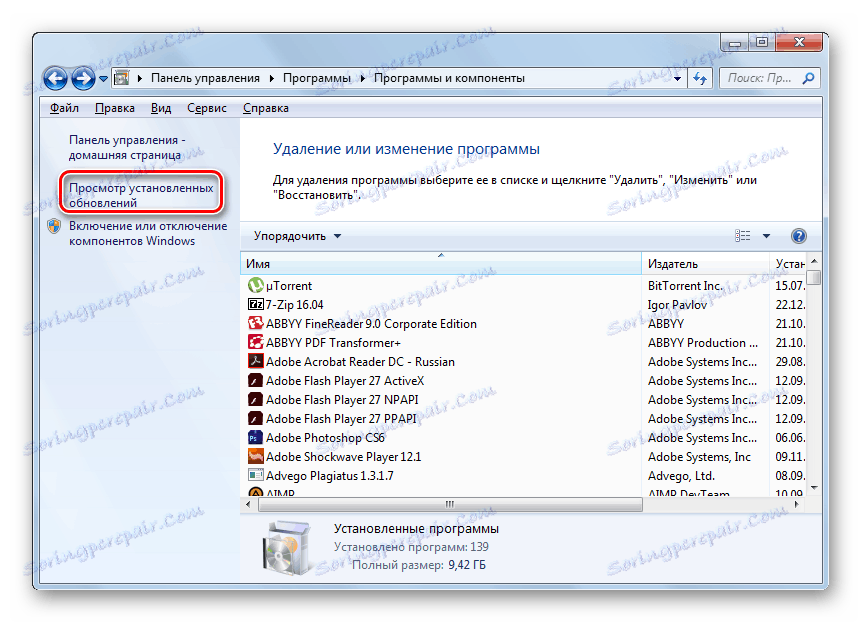The height and width of the screenshot is (623, 862).
Task: Click the search magnifier icon
Action: [808, 78]
